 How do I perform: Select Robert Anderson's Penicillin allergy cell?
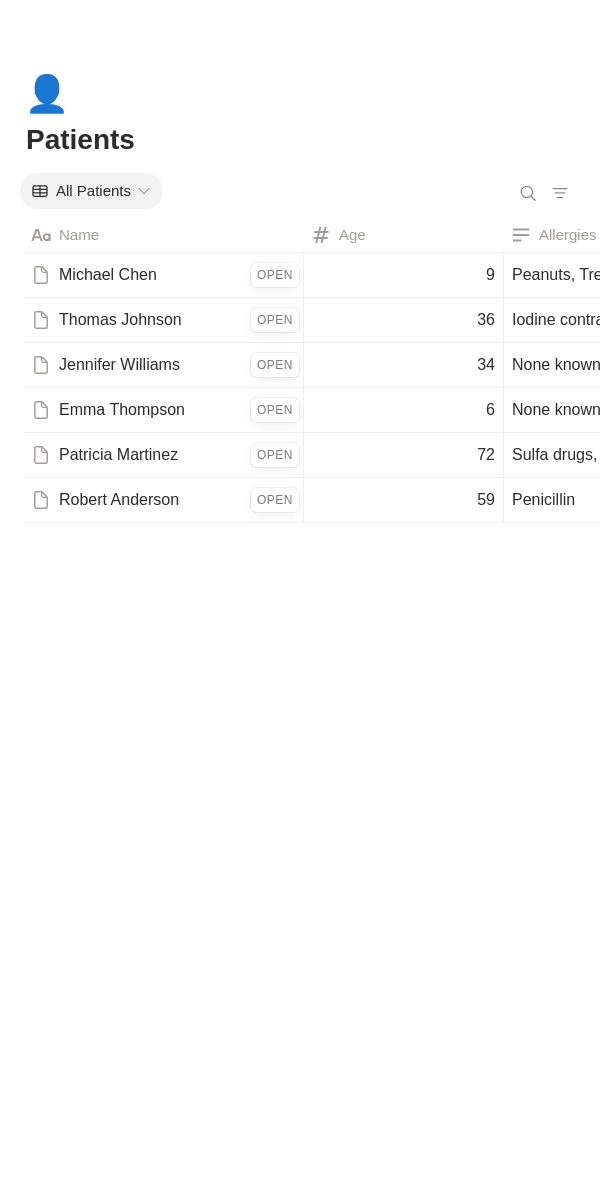(x=552, y=500)
